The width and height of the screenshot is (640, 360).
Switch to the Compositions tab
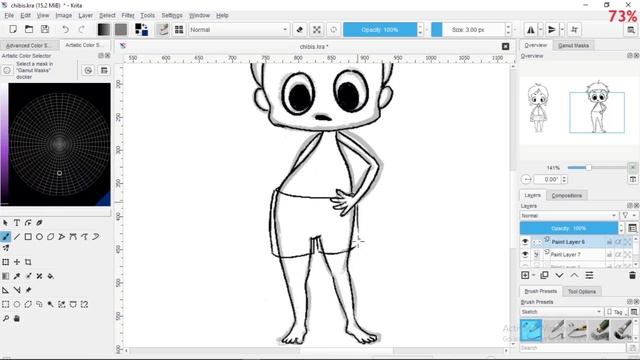click(567, 196)
